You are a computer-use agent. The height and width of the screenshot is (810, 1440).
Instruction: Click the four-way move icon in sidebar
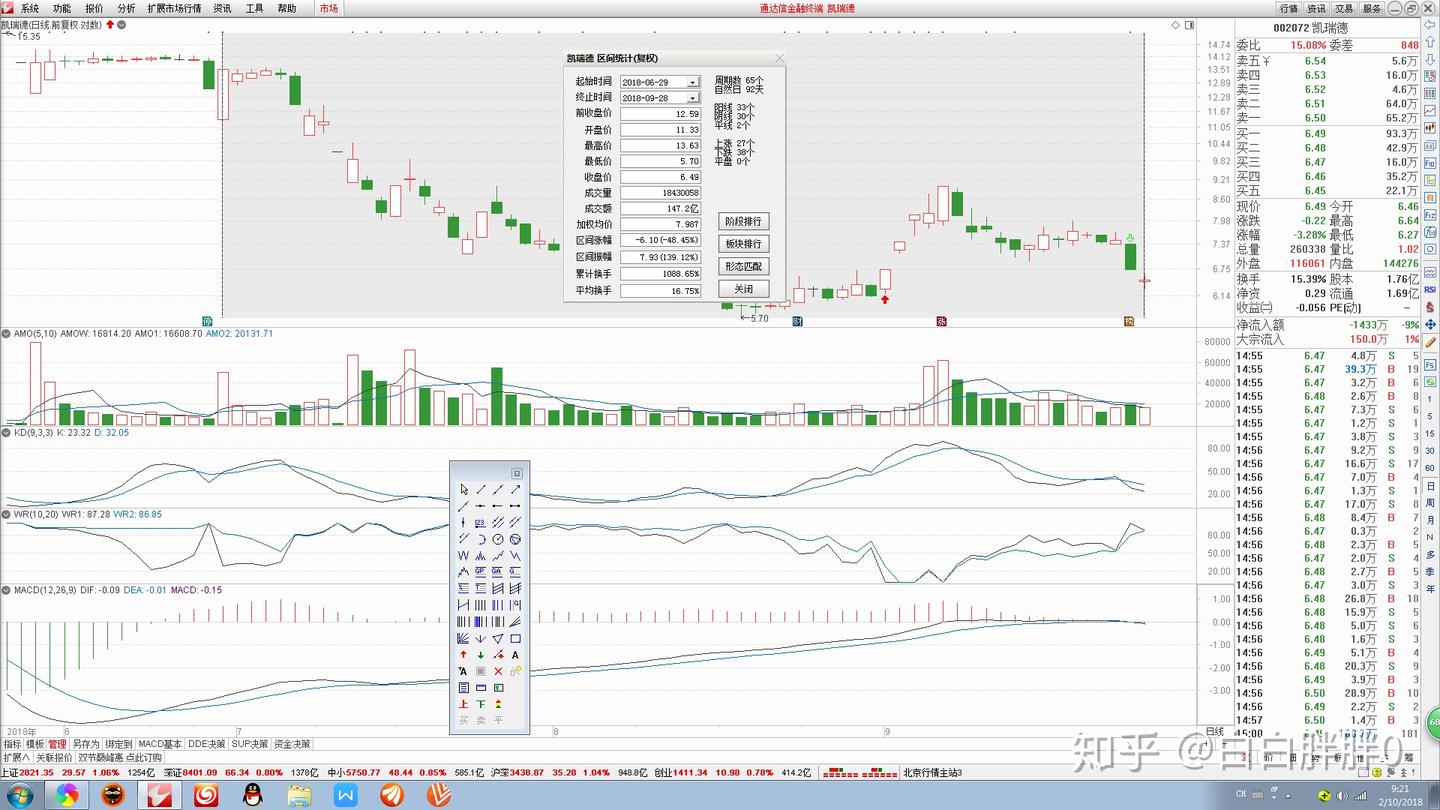(x=1431, y=325)
